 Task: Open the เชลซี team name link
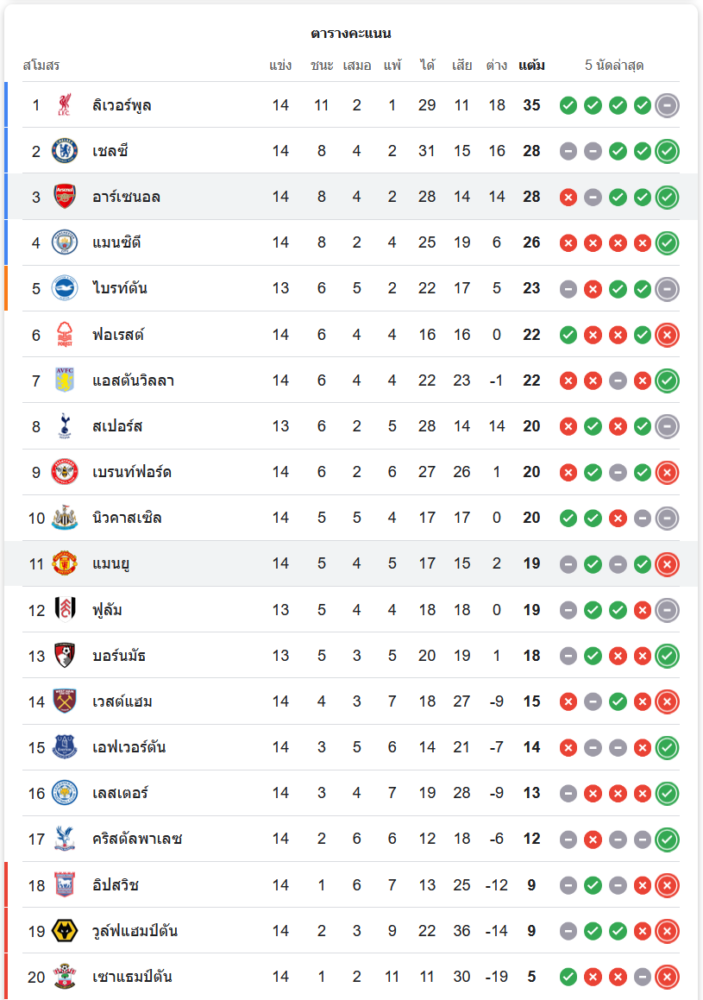(x=110, y=151)
